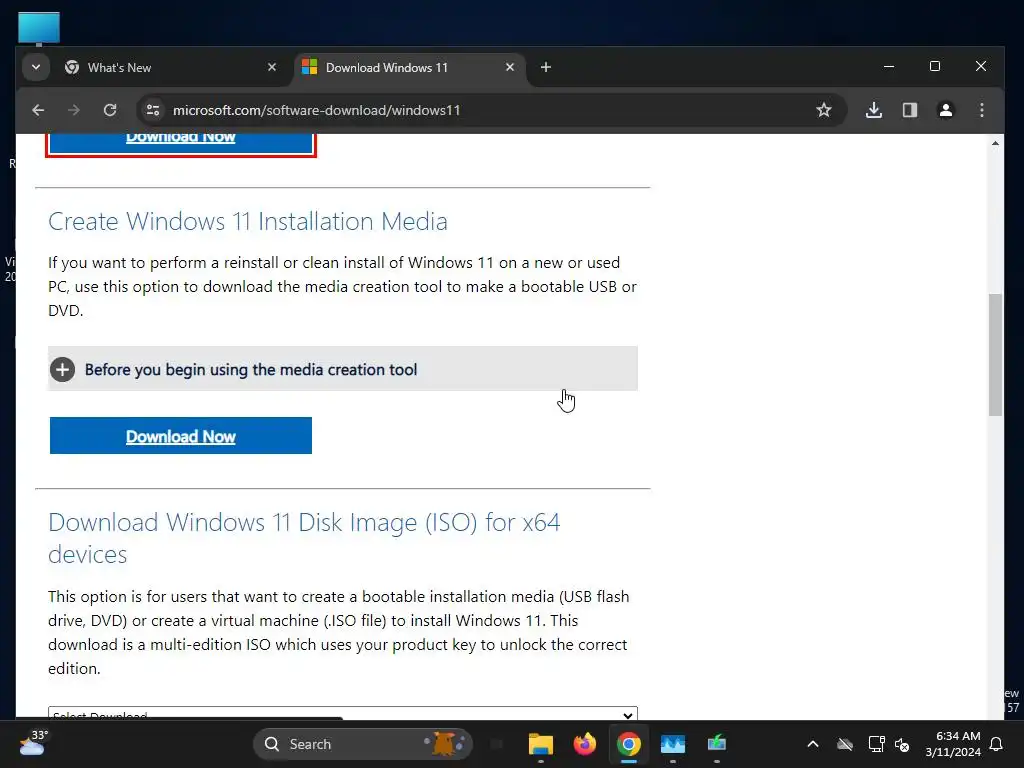Close the What's New tab
The image size is (1024, 768).
[272, 67]
